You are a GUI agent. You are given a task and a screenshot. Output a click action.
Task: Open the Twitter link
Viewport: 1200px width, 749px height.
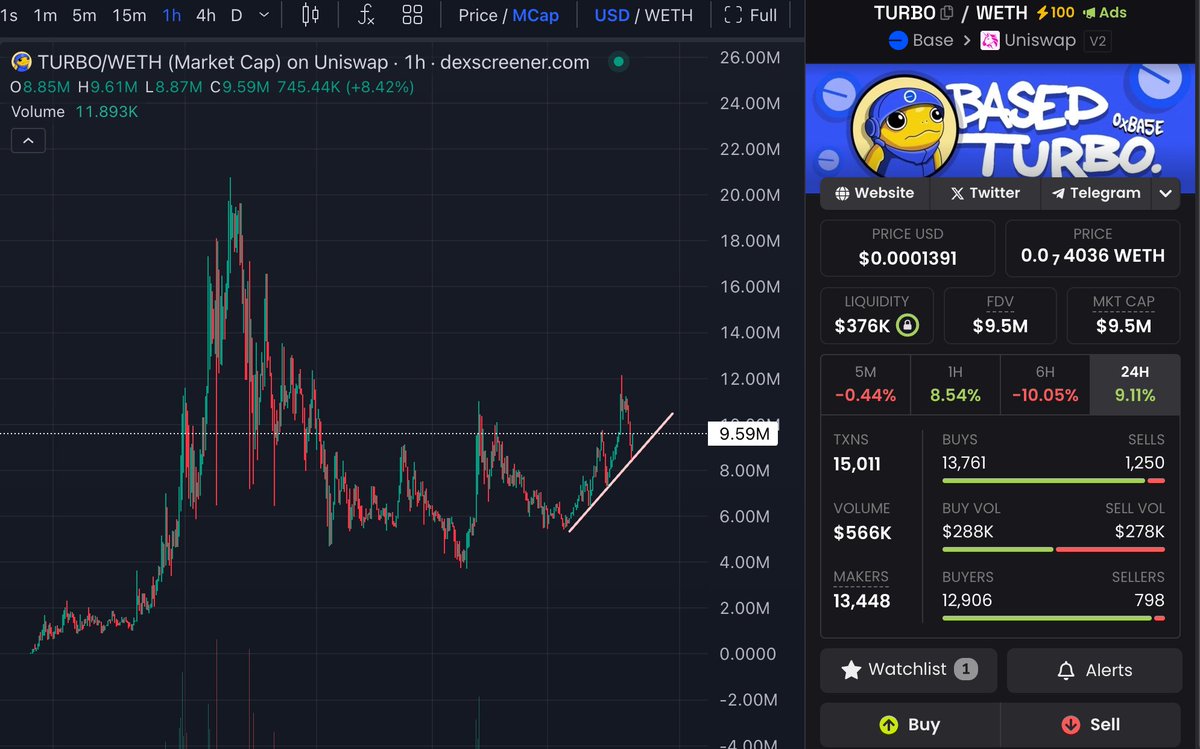click(x=985, y=193)
